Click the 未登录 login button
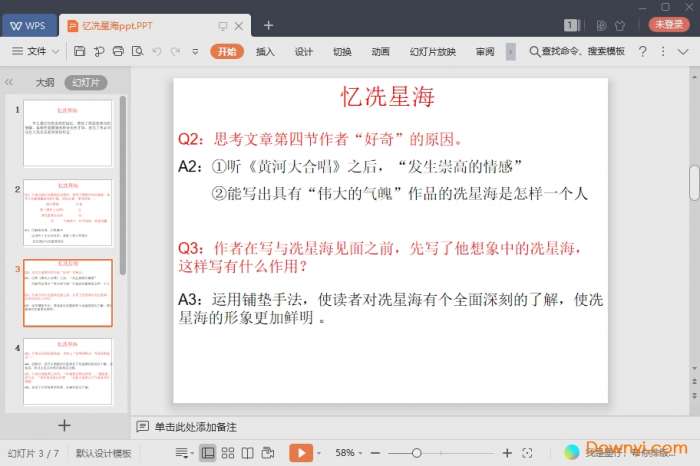The image size is (700, 466). [x=669, y=24]
